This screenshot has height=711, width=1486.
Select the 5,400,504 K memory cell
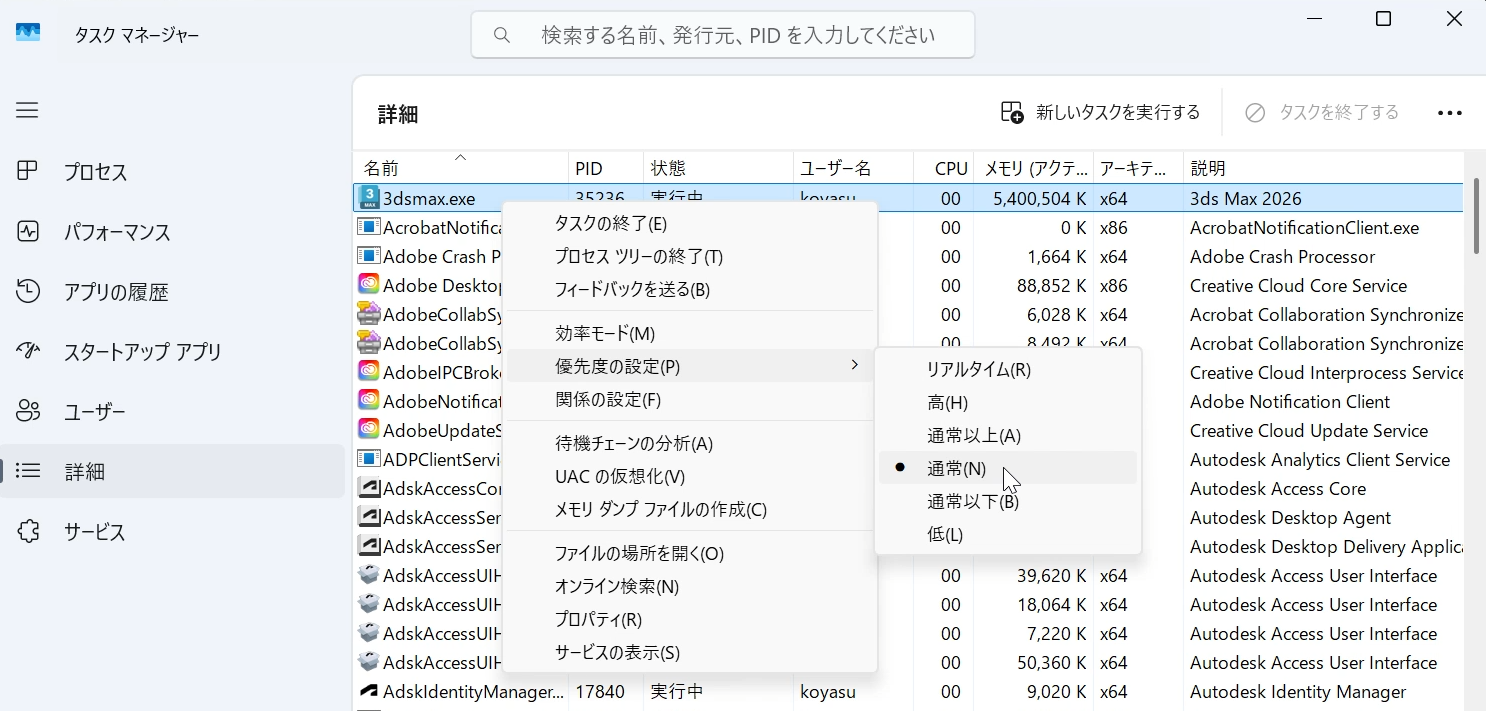click(x=1035, y=199)
